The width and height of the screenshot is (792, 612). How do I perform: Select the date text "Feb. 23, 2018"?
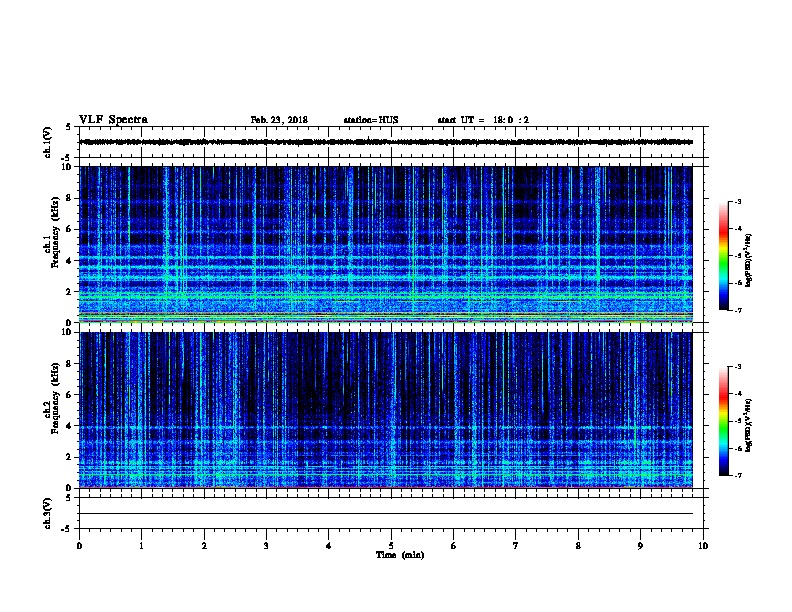(279, 120)
